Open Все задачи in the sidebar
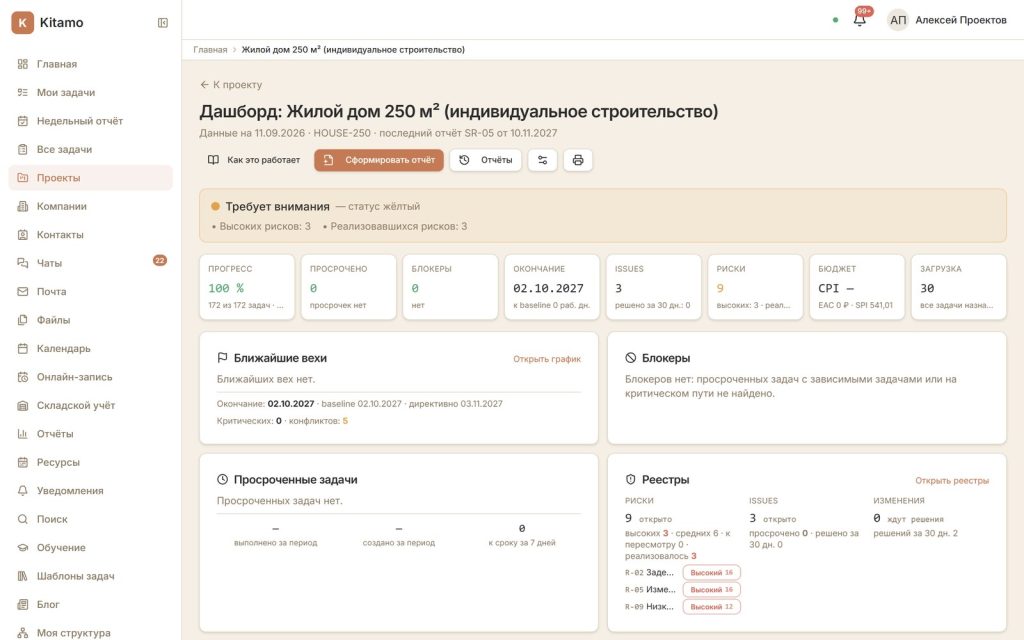Image resolution: width=1024 pixels, height=640 pixels. click(x=90, y=150)
